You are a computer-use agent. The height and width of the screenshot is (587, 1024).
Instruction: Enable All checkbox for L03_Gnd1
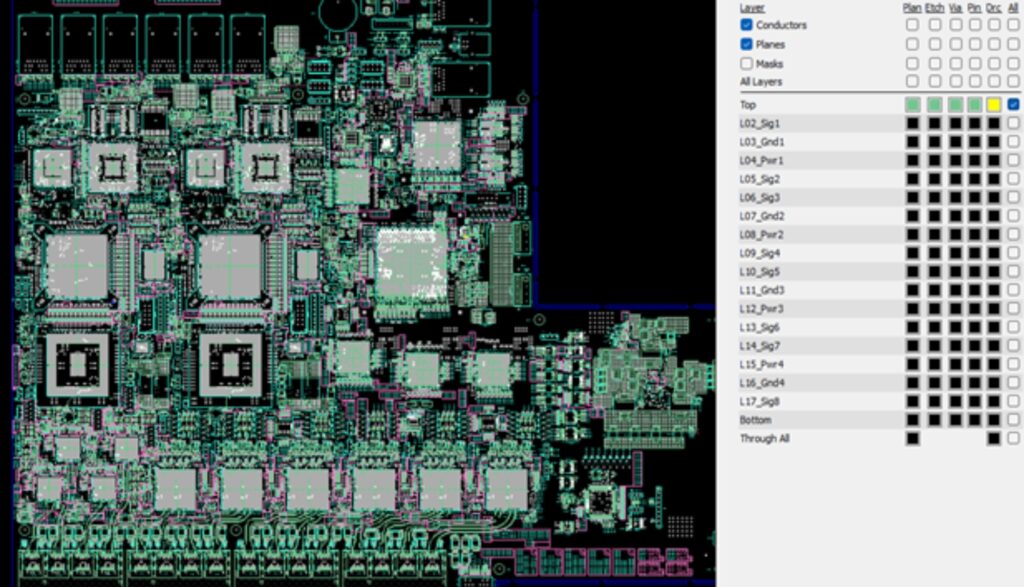click(x=1014, y=142)
